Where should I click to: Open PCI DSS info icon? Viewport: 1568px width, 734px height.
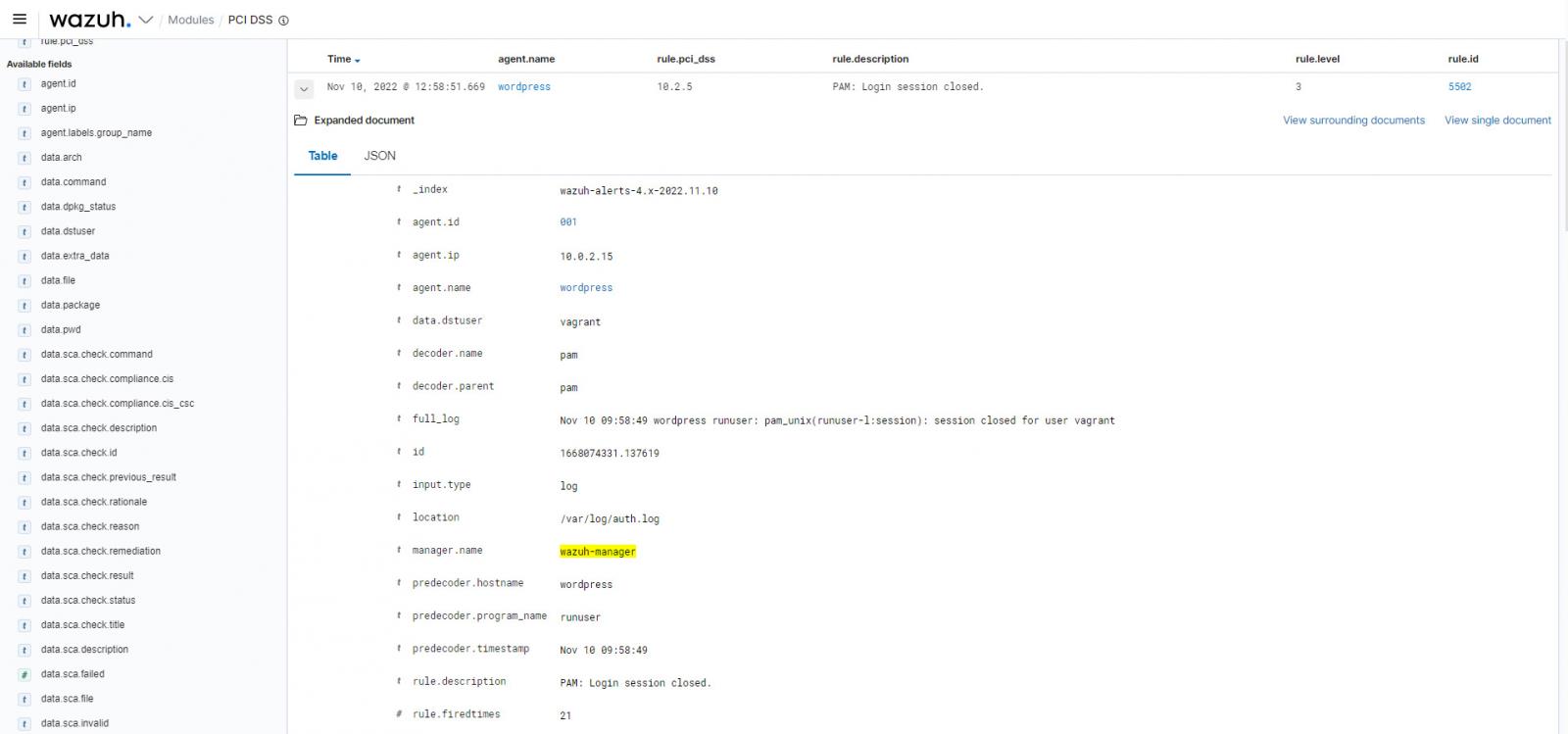tap(283, 20)
